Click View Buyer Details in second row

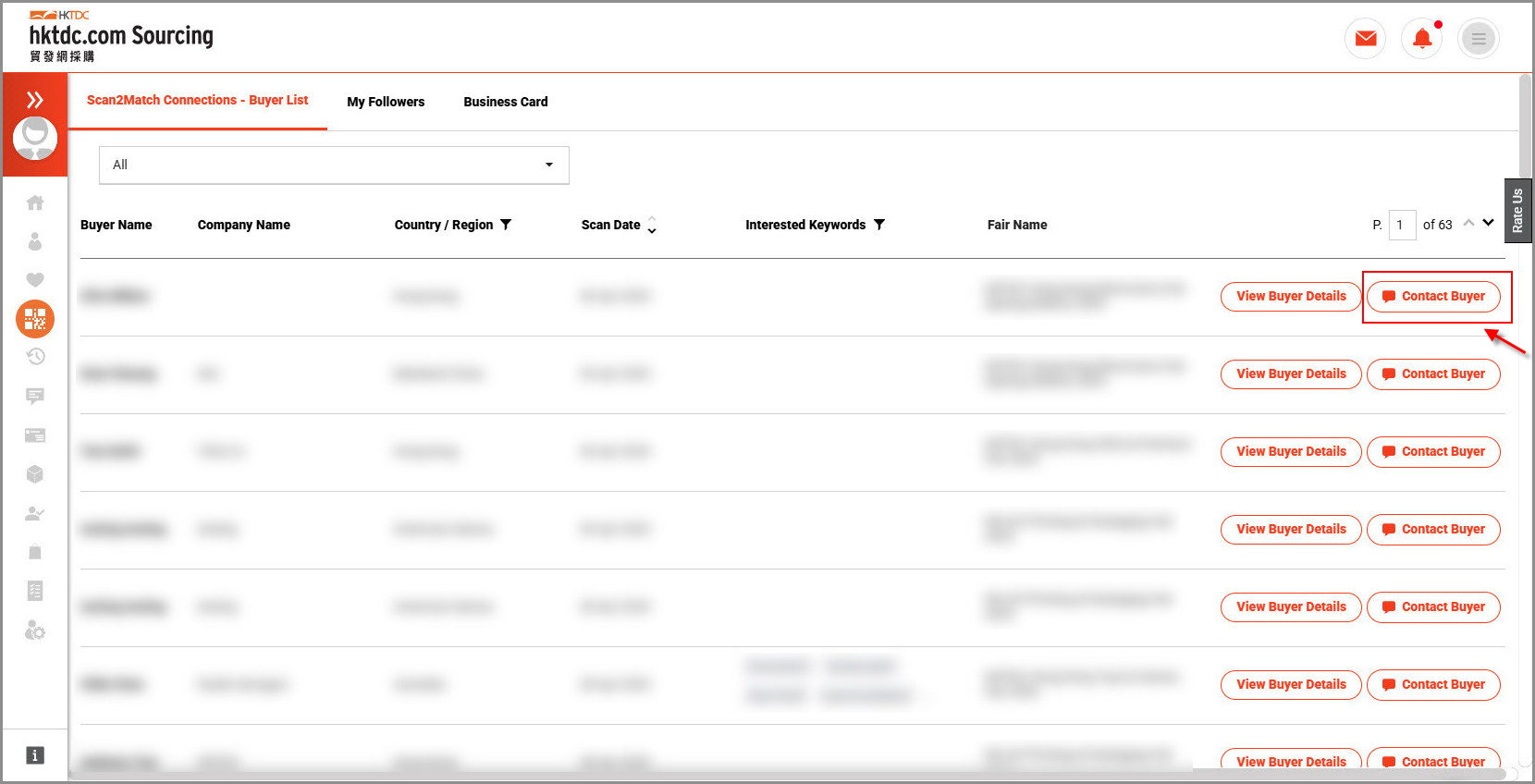point(1291,374)
